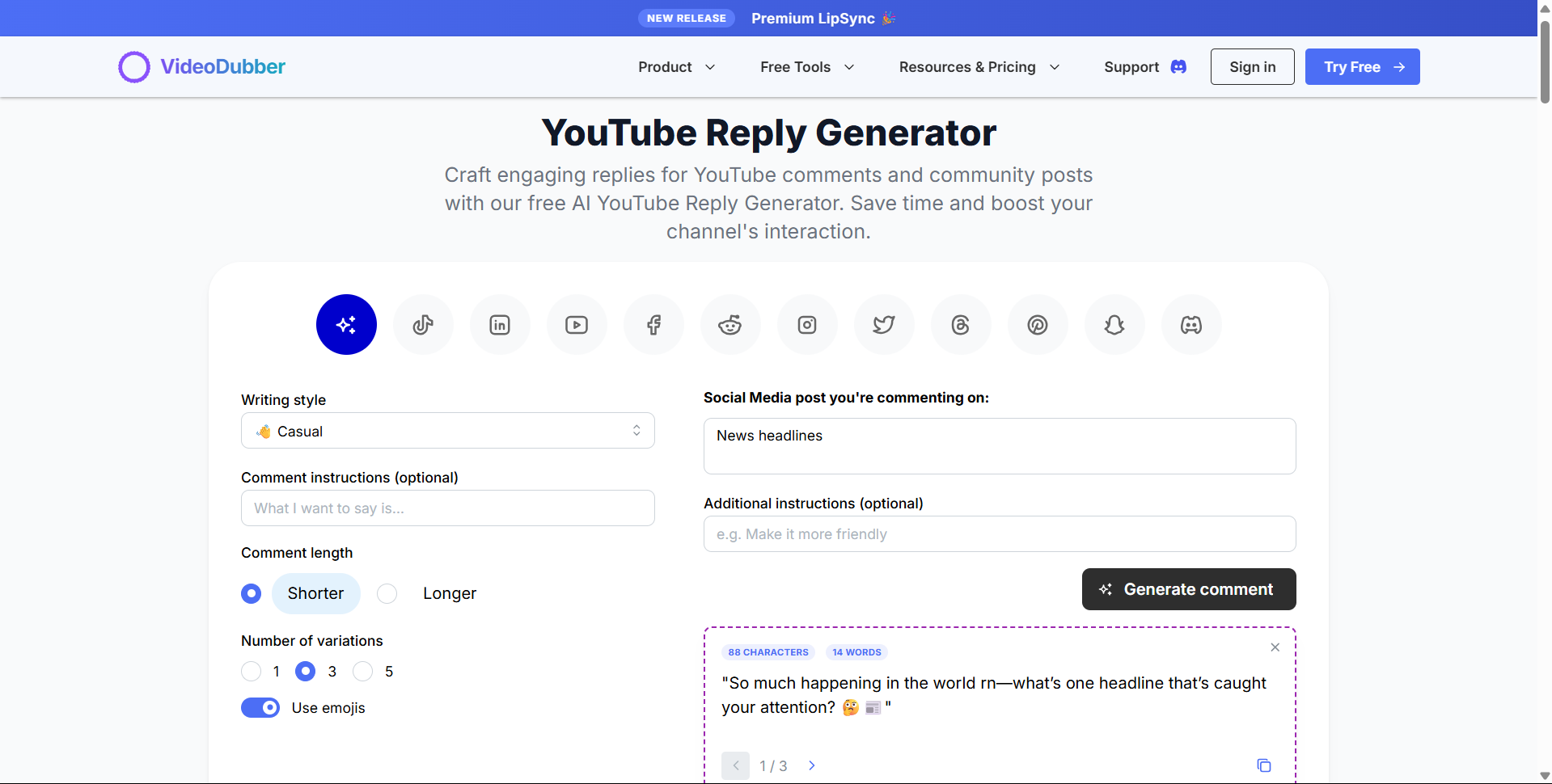This screenshot has height=784, width=1552.
Task: Choose Longer comment length radio
Action: 387,593
